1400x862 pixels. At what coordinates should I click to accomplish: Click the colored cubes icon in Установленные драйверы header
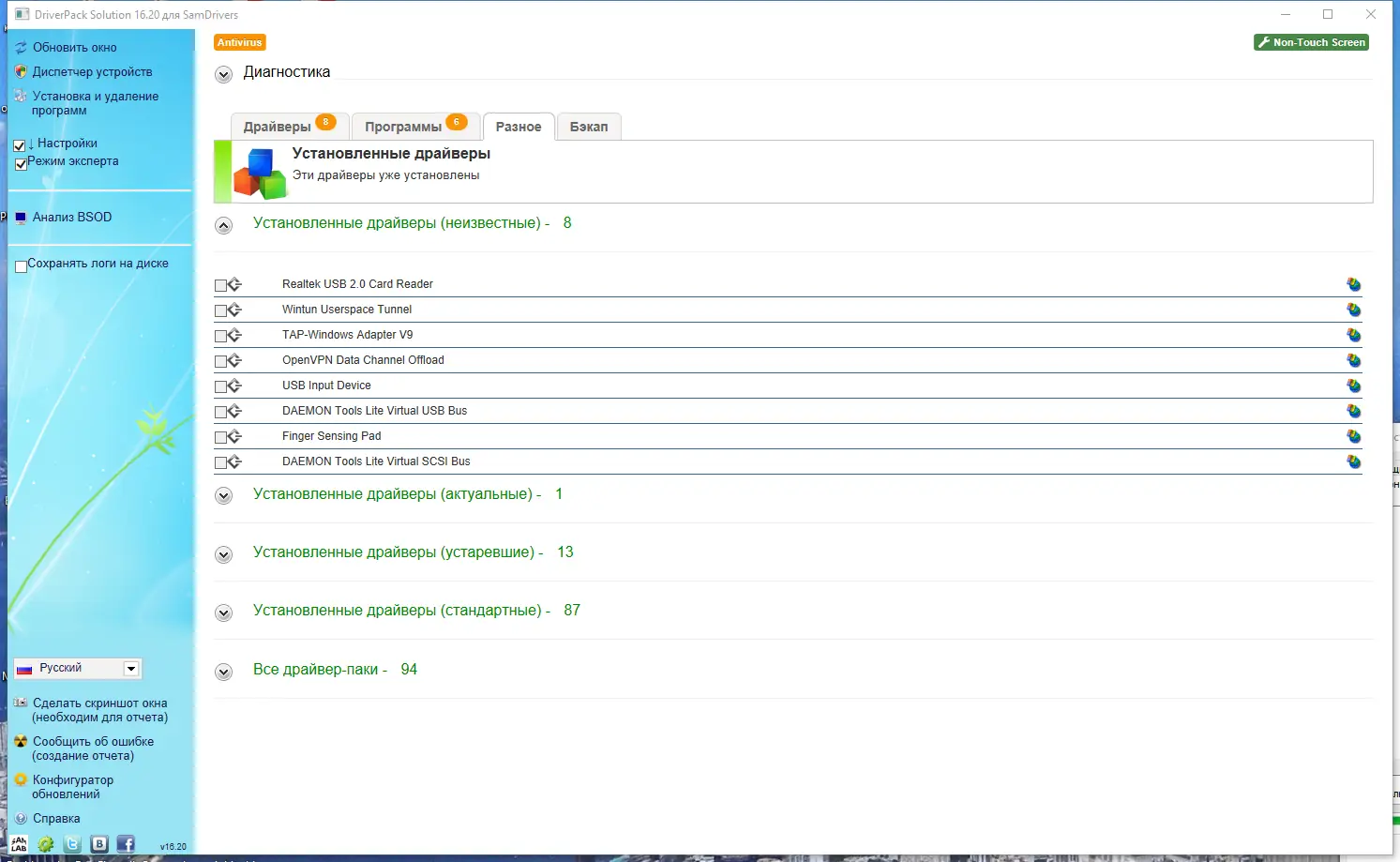click(x=260, y=174)
